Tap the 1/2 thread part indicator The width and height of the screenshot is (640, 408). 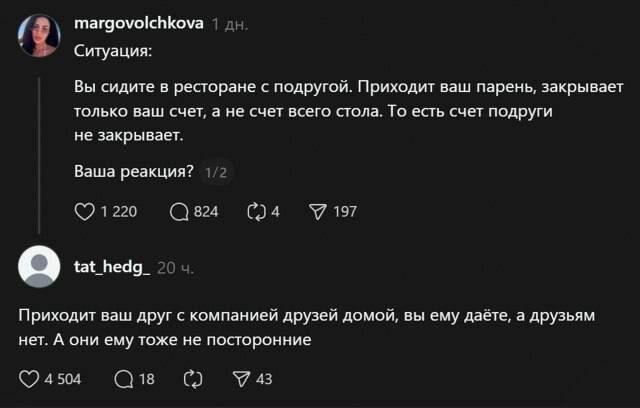click(215, 172)
